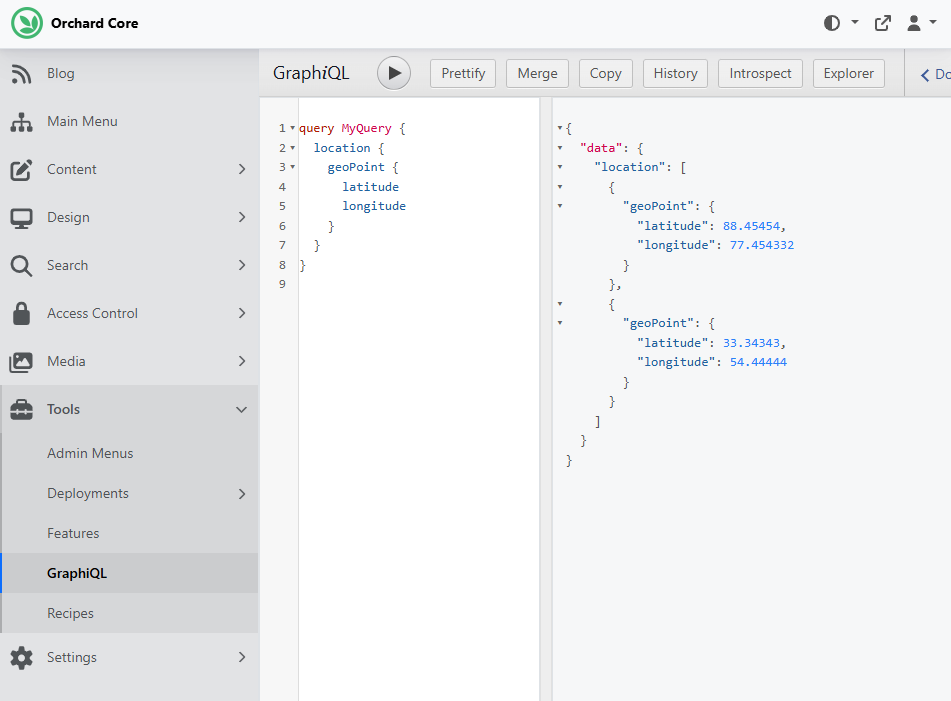Click the Media images icon

21,362
